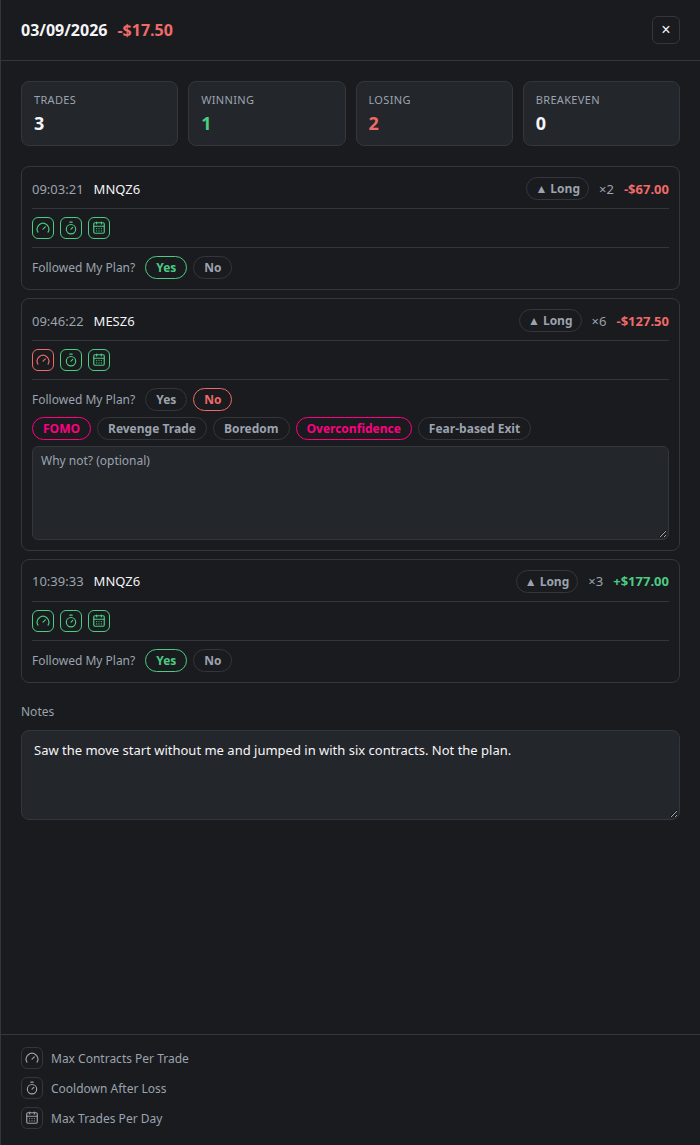Click the calendar icon in 10:39:33 MNQZ6 trade
The width and height of the screenshot is (700, 1145).
[x=99, y=621]
